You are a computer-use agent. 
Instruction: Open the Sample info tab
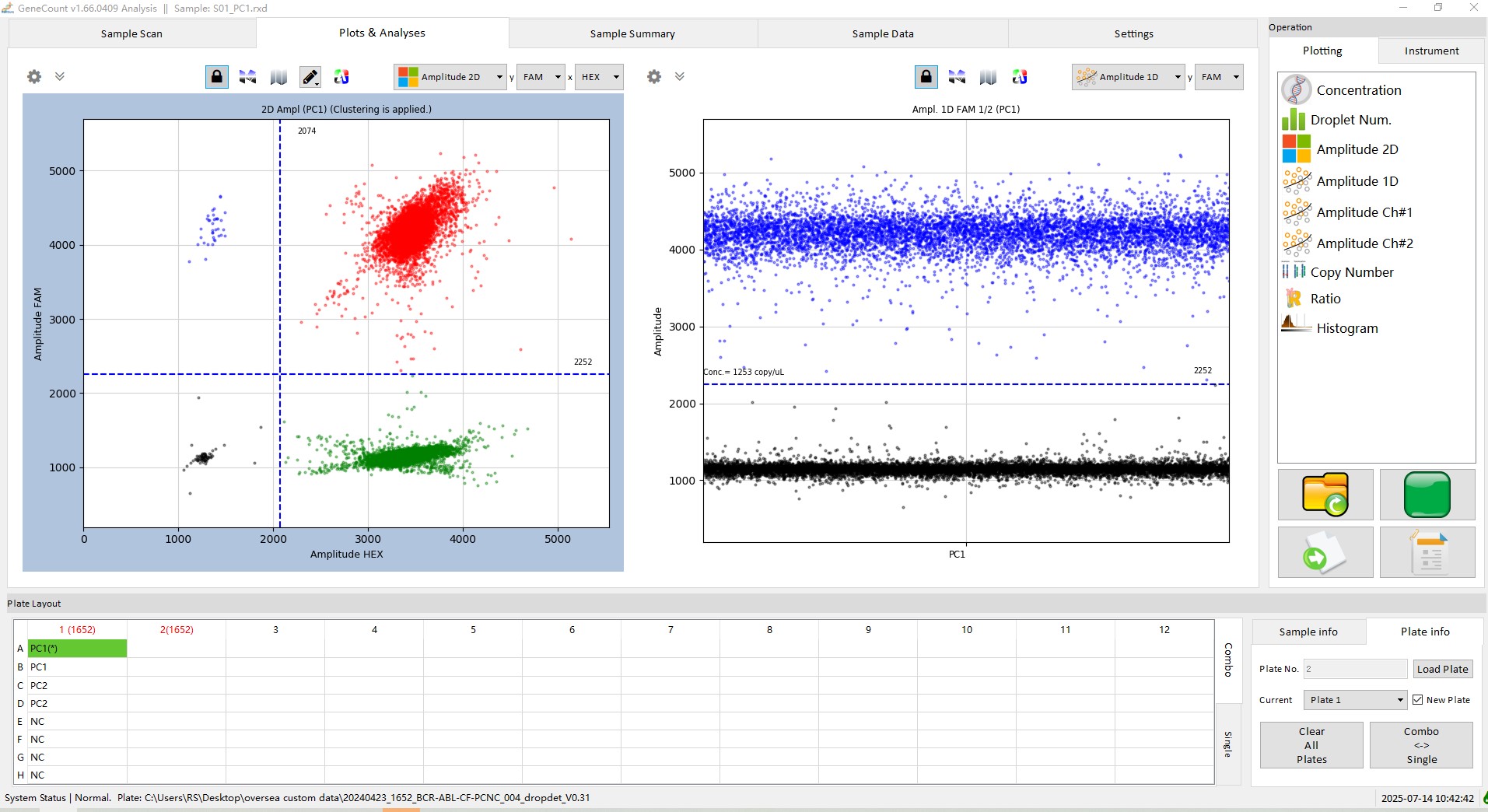pyautogui.click(x=1308, y=632)
